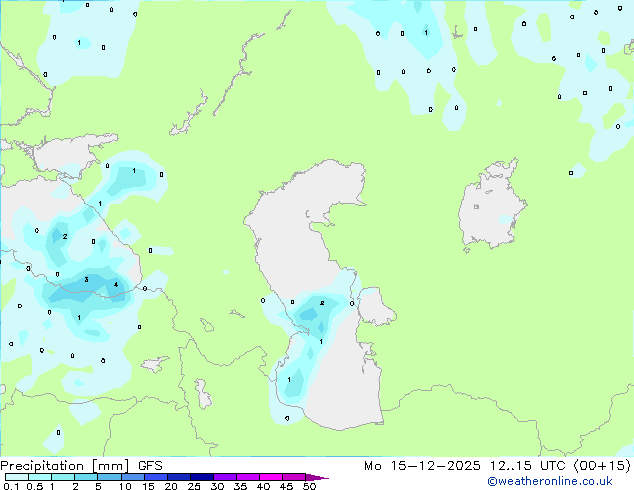Click the 45–50 mm legend swatch
The image size is (634, 490).
[x=294, y=477]
